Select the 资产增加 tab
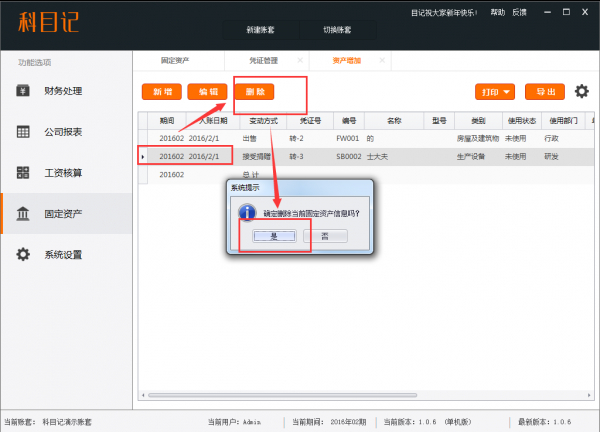The width and height of the screenshot is (600, 432). tap(347, 61)
